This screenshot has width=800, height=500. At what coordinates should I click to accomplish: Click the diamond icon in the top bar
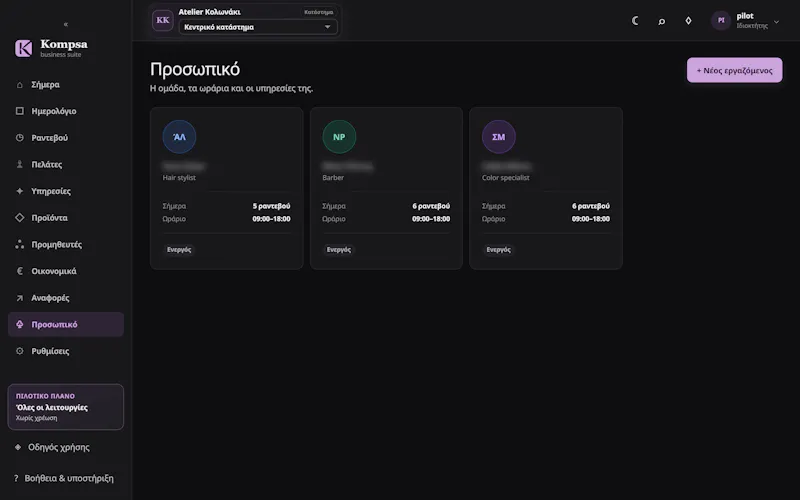pyautogui.click(x=688, y=21)
